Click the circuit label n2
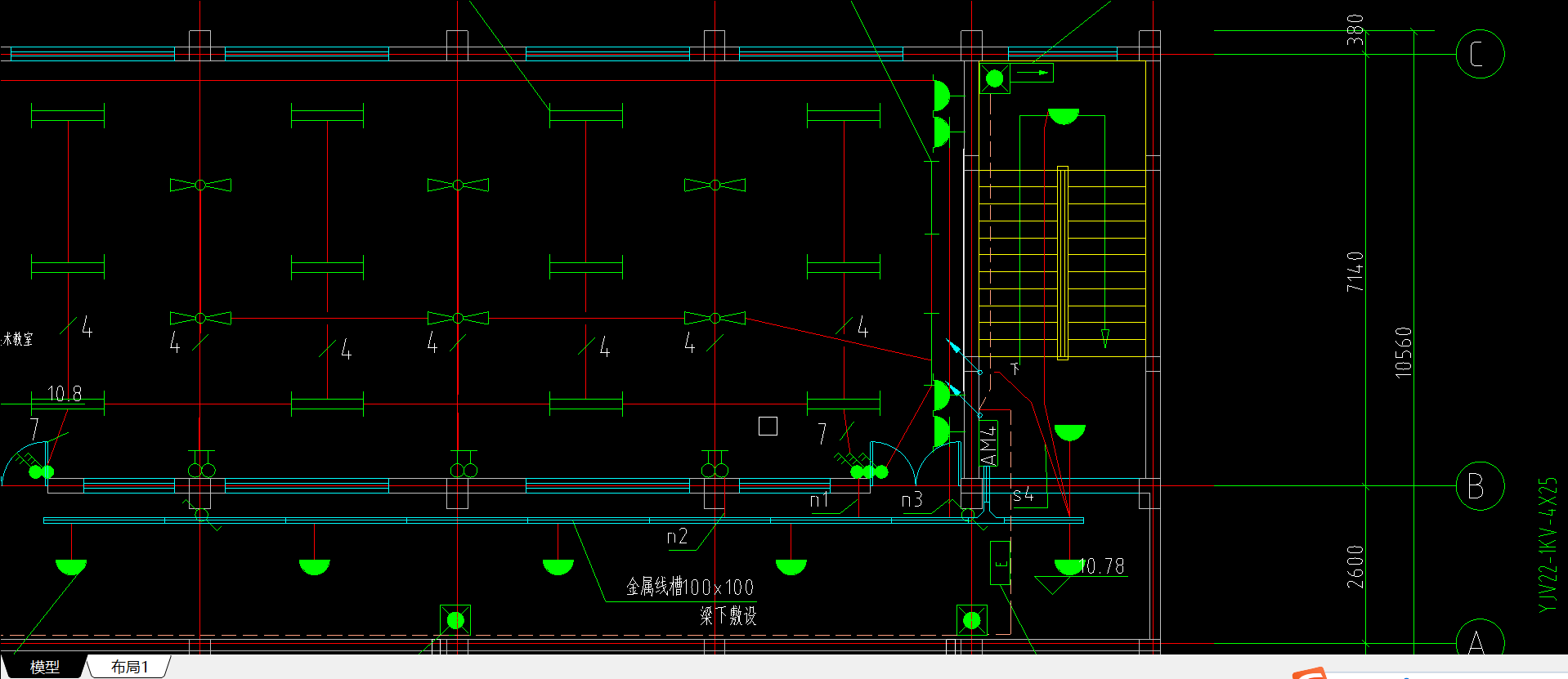1568x679 pixels. pyautogui.click(x=677, y=537)
